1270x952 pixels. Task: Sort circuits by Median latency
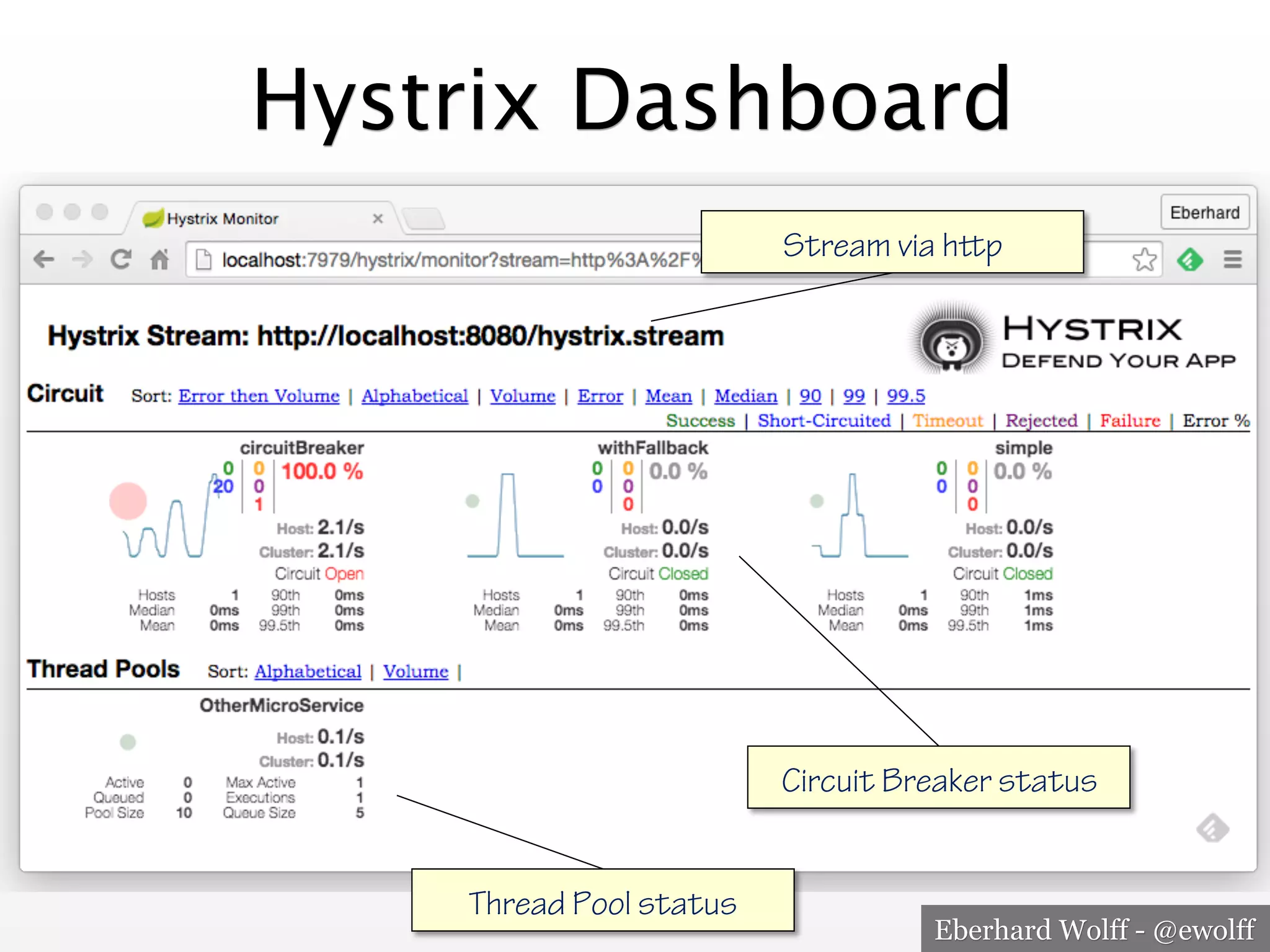tap(745, 396)
